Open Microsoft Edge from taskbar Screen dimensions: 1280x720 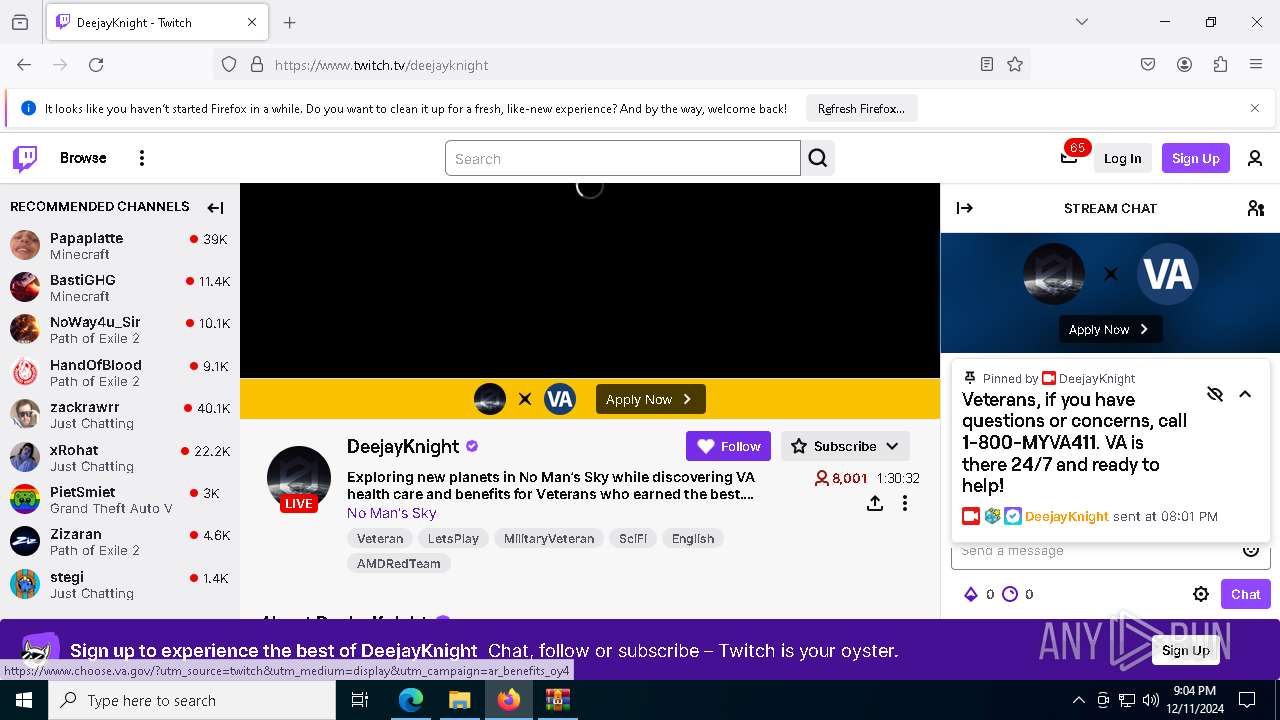coord(411,700)
